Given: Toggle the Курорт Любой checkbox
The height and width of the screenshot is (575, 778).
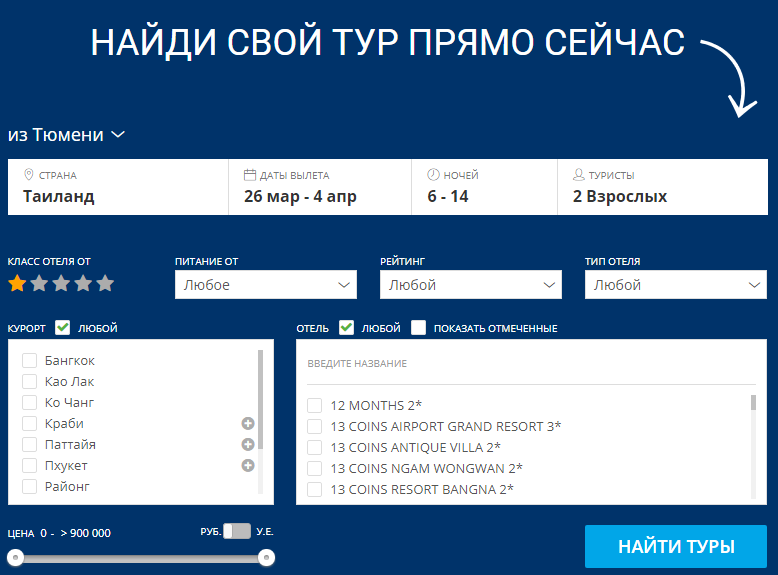Looking at the screenshot, I should coord(63,327).
